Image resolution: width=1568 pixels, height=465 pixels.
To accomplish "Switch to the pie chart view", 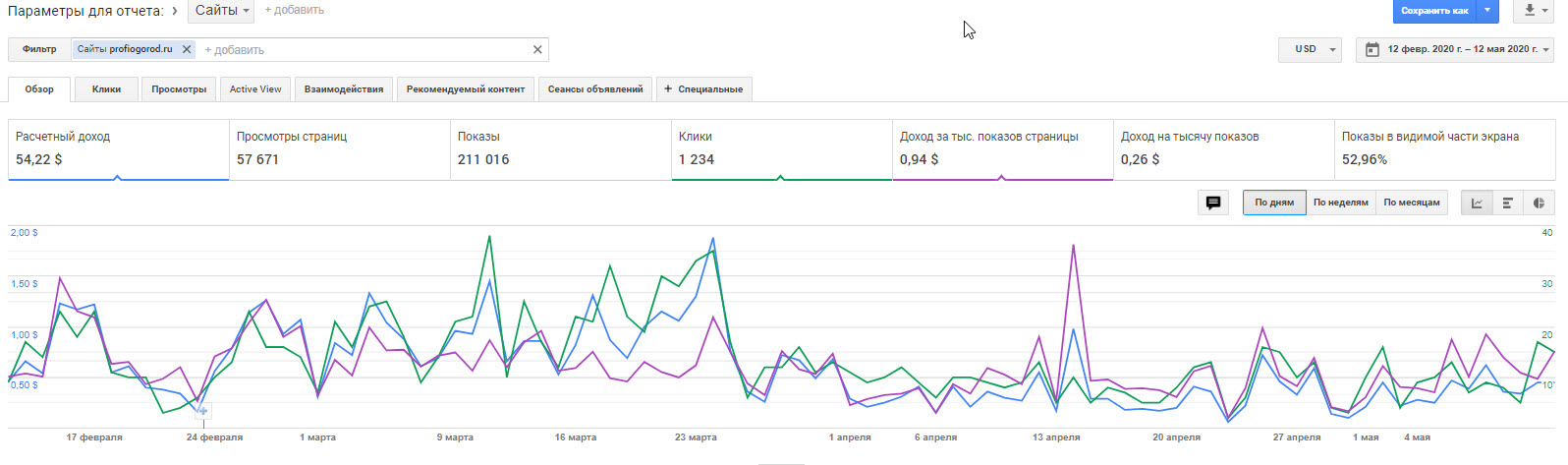I will click(1538, 203).
